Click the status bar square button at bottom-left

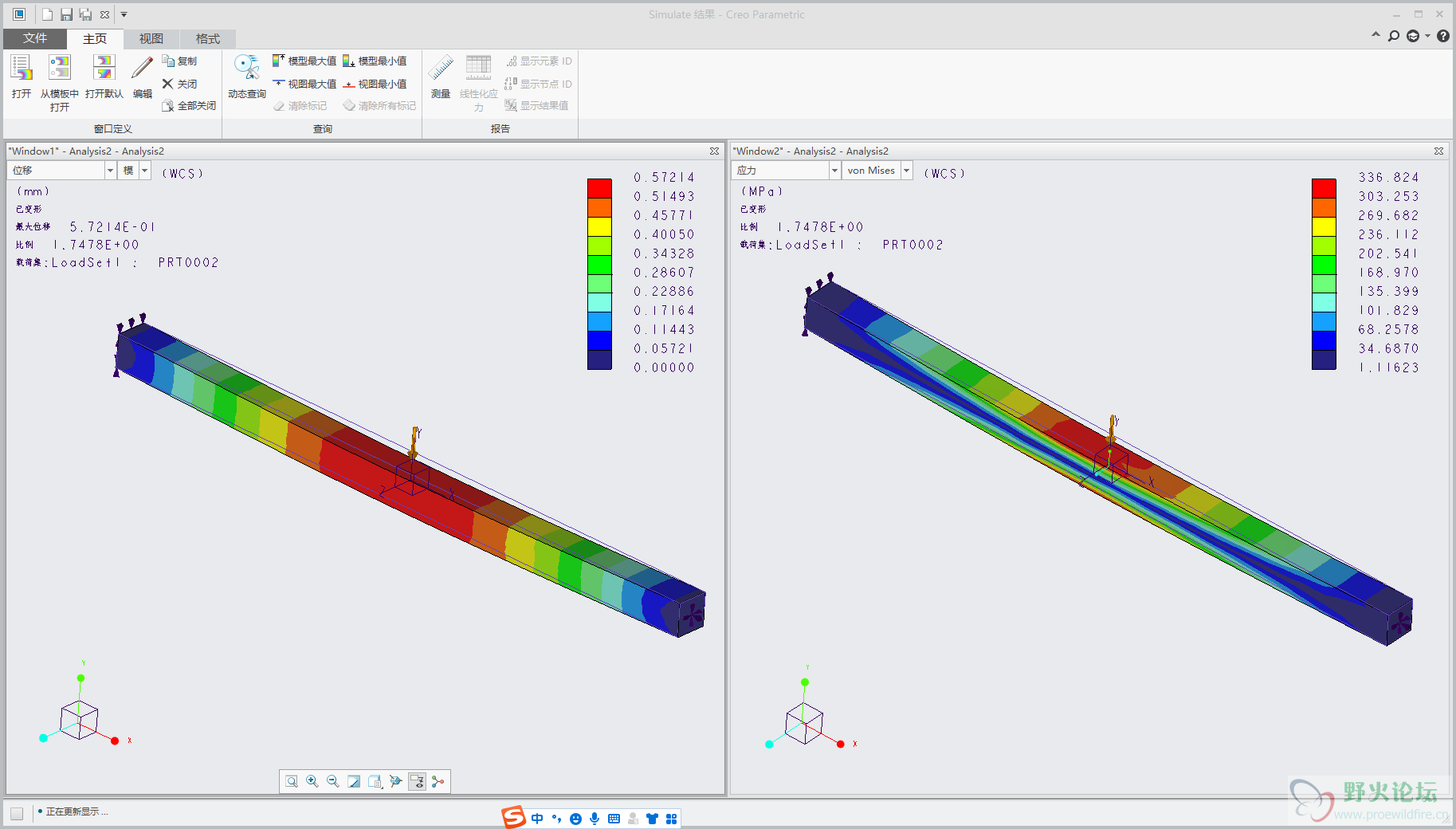point(17,813)
